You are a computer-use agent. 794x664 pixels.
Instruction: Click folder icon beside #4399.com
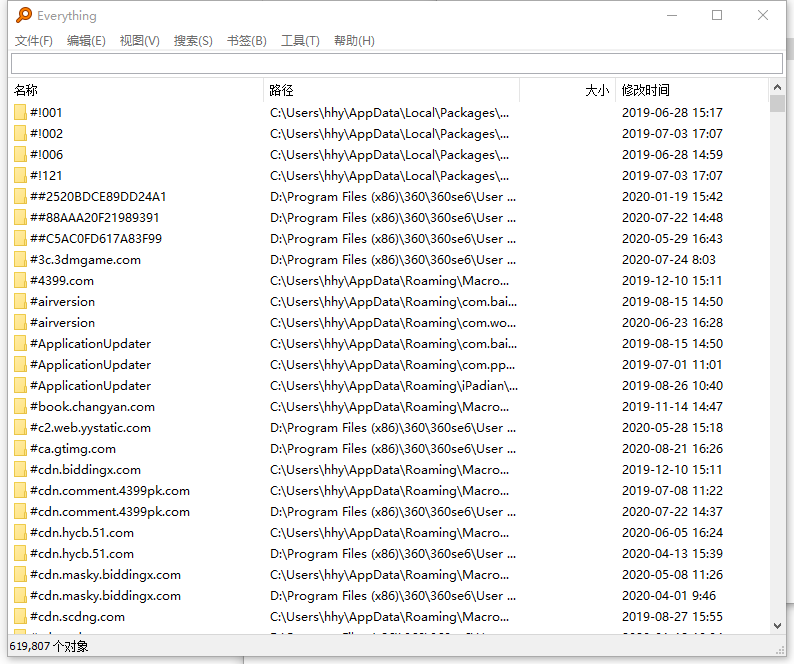tap(20, 281)
